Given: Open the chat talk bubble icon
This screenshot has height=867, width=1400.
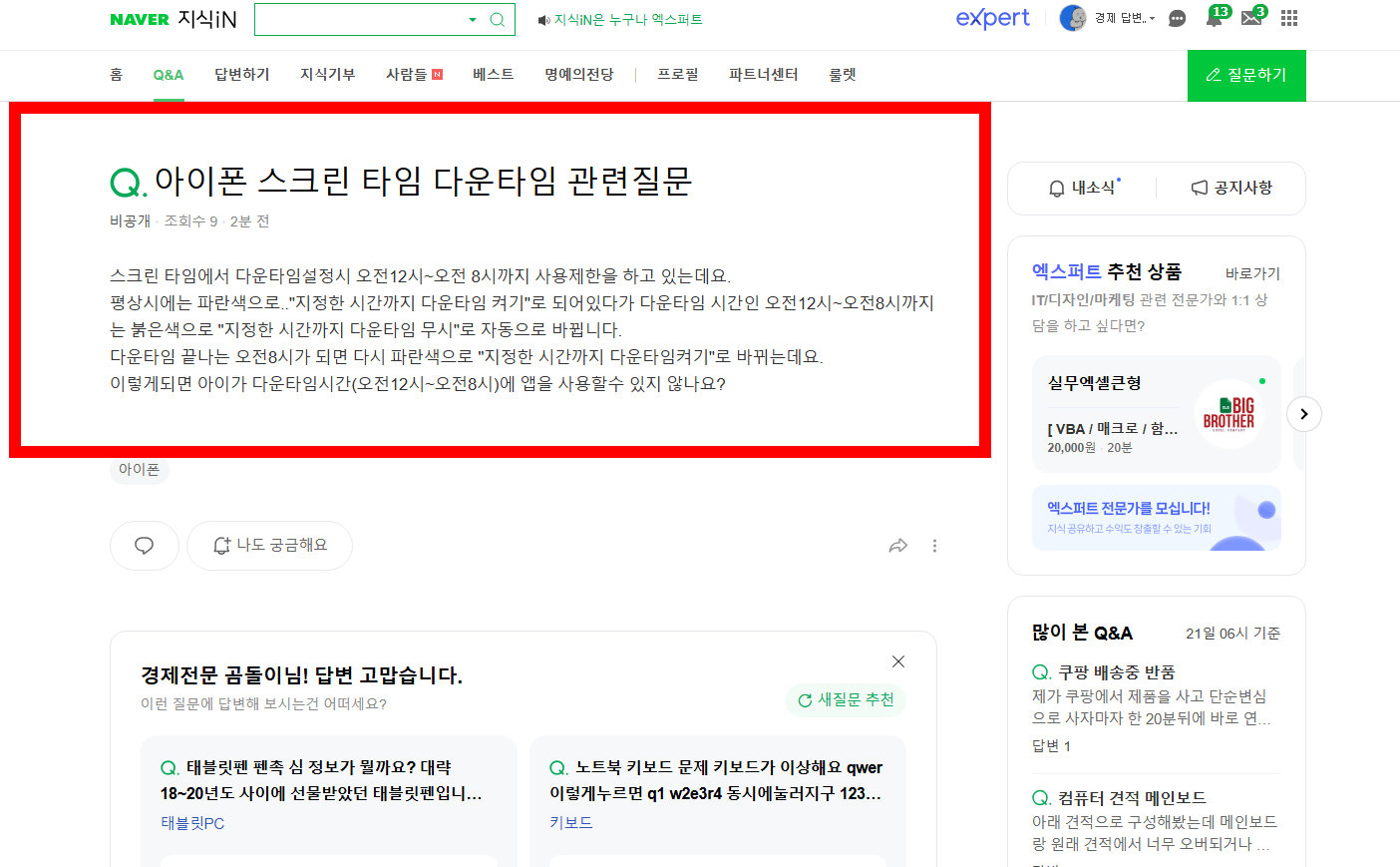Looking at the screenshot, I should point(1178,18).
